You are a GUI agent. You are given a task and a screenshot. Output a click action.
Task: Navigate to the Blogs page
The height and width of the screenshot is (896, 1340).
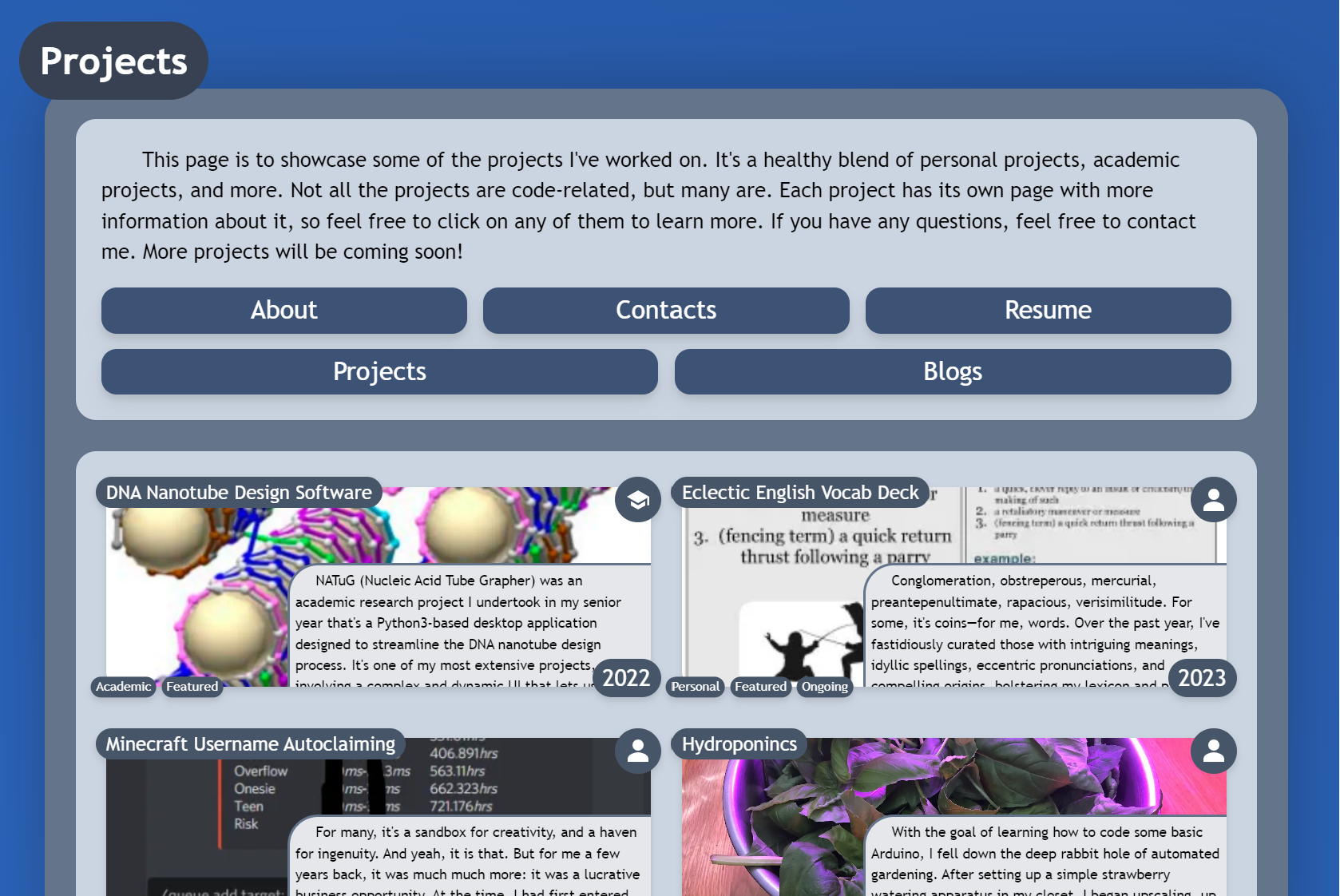click(952, 372)
